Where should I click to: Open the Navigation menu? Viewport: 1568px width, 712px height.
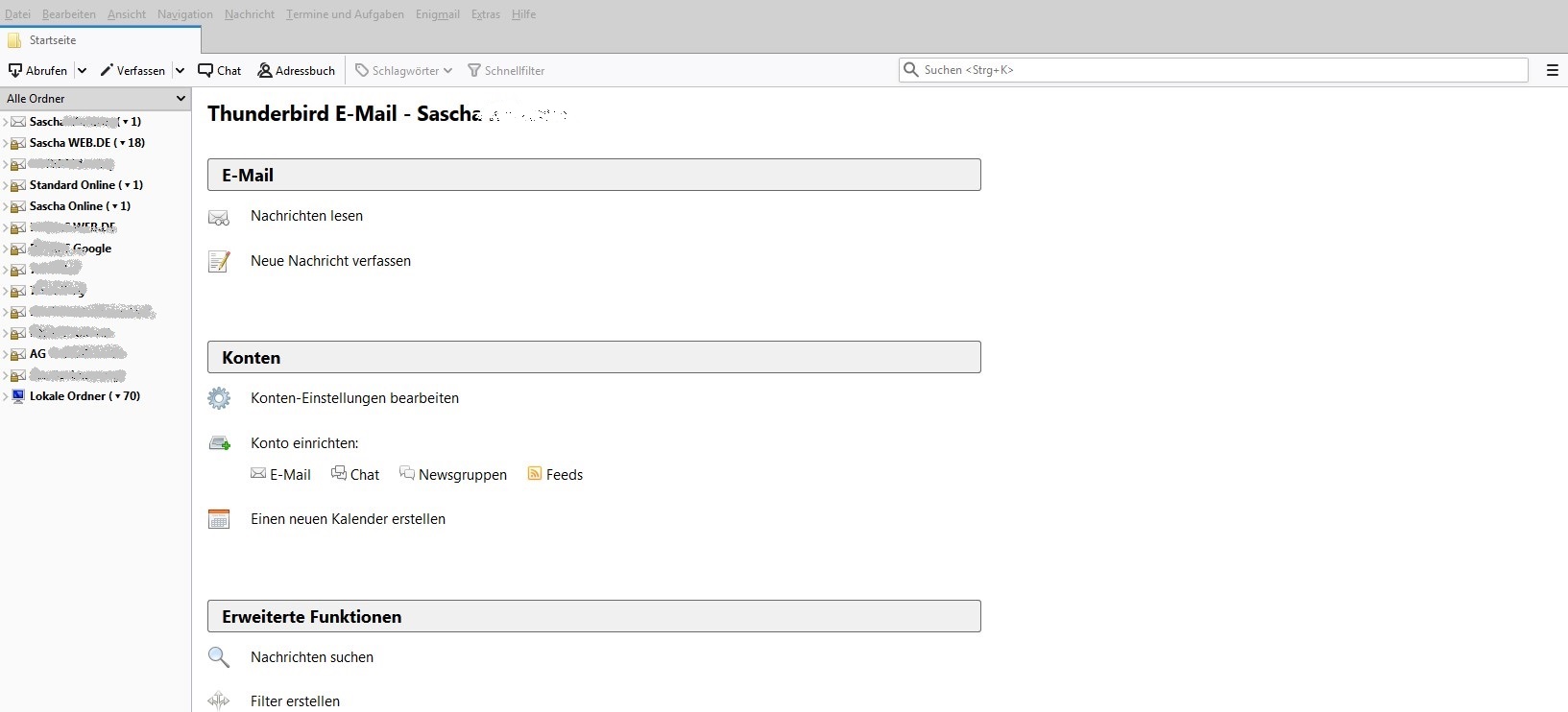185,14
